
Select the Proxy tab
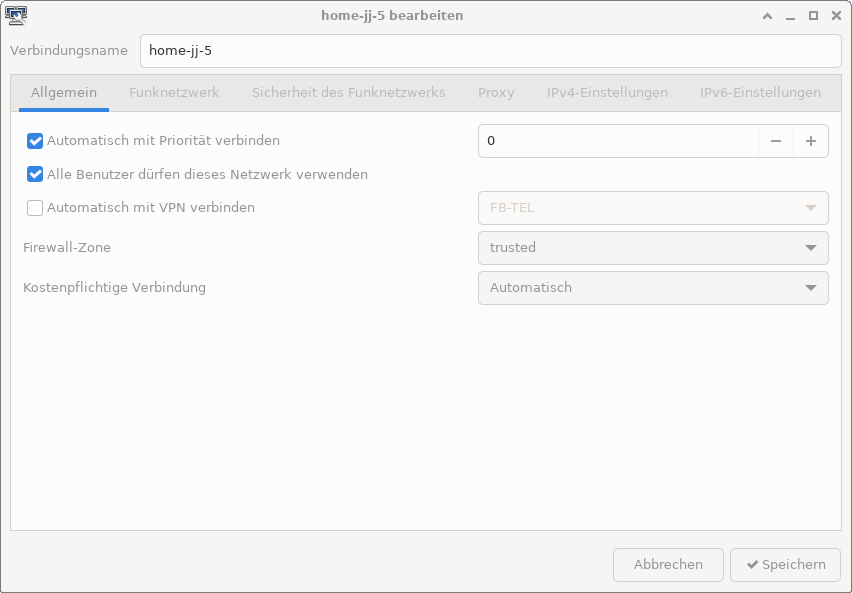pos(496,93)
